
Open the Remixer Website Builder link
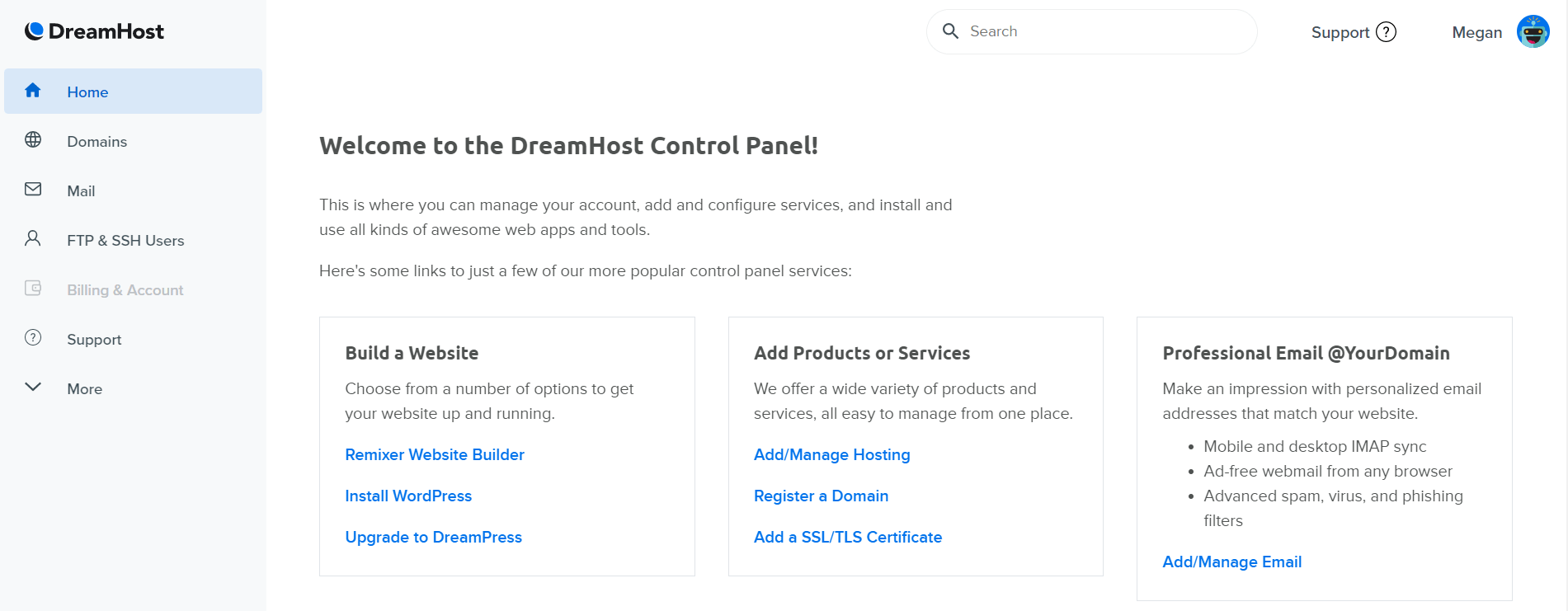[x=435, y=455]
